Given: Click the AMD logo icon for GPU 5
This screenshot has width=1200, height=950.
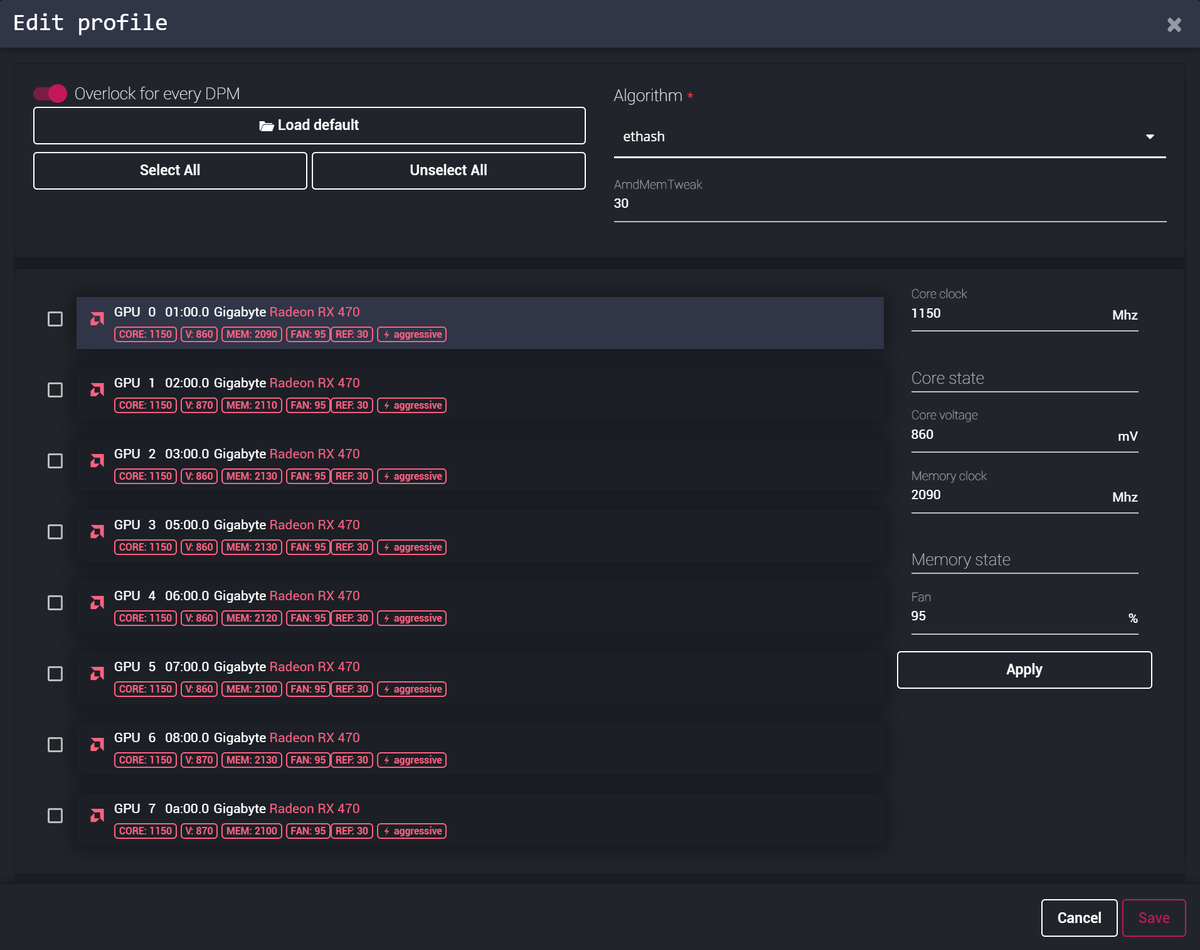Looking at the screenshot, I should (97, 674).
